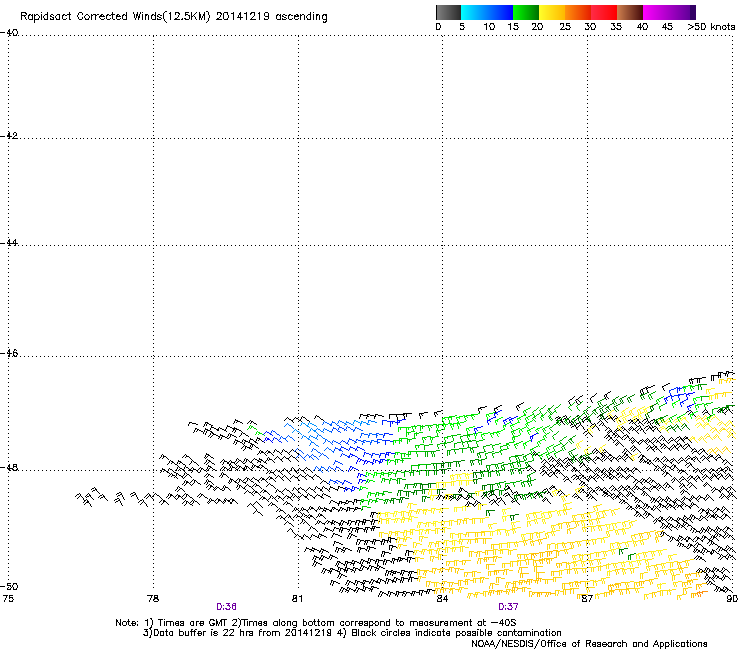
Task: Click the red 30-35 knots color swatch
Action: point(604,12)
